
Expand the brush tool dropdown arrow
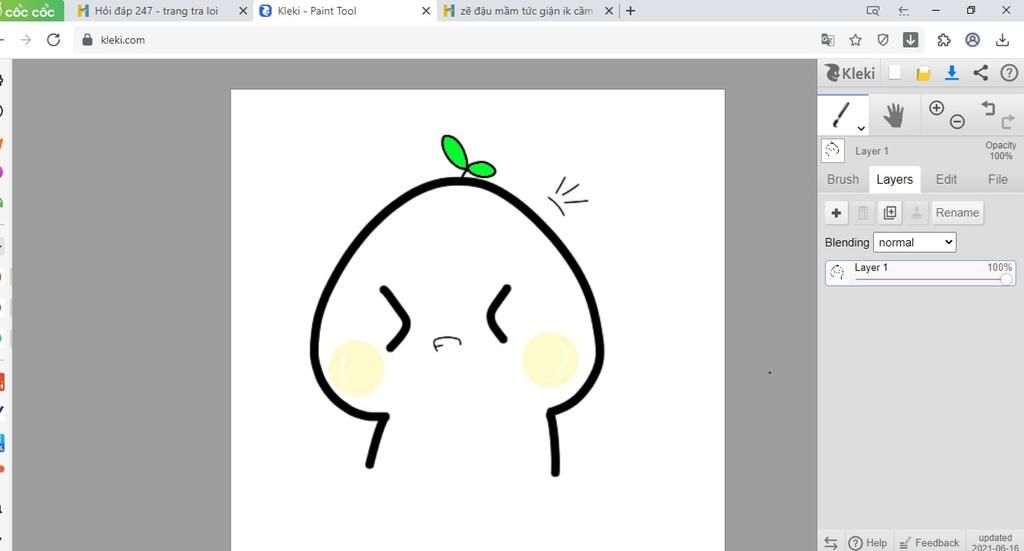[x=861, y=129]
